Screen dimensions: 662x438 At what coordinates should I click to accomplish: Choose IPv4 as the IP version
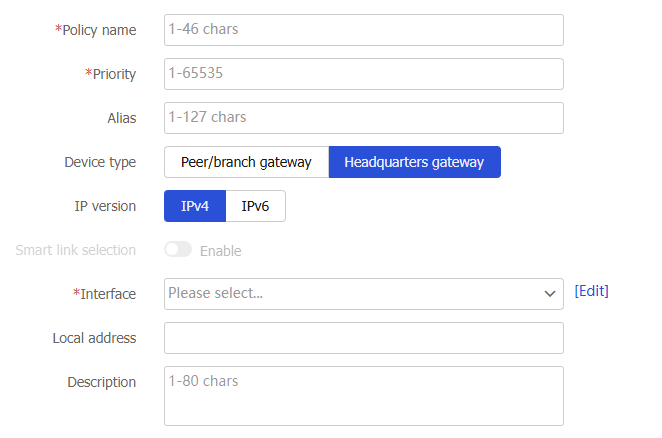point(194,206)
